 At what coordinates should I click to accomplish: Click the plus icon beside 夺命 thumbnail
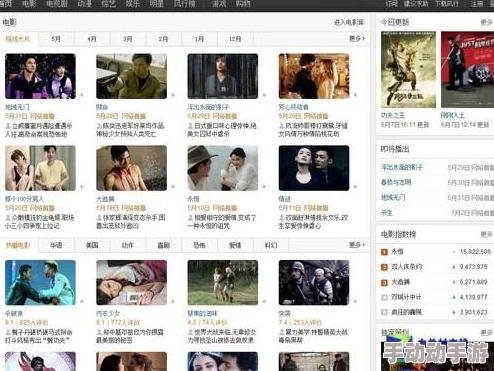coord(173,95)
